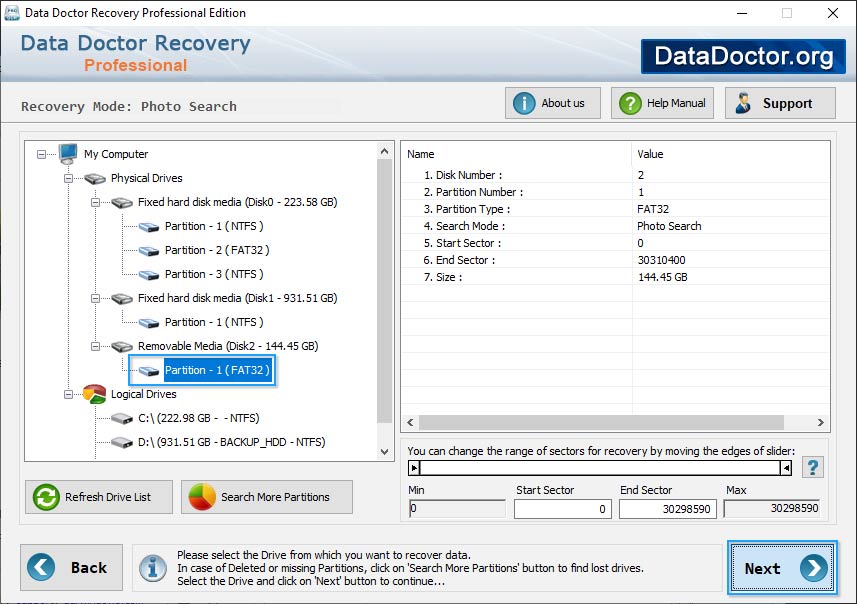Click the details table scroll left arrow
Screen dimensions: 857x604
[410, 423]
